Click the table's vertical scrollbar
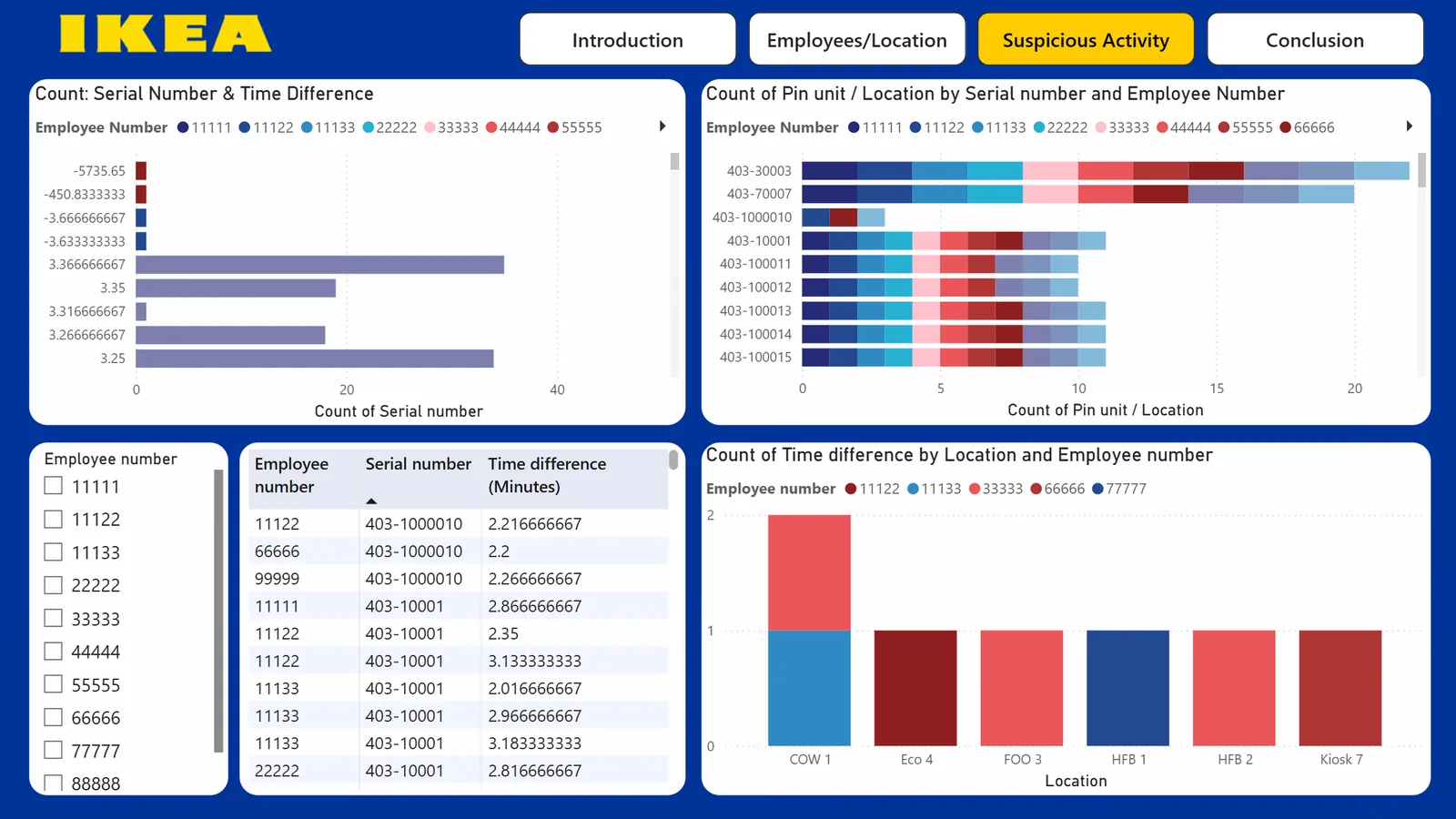Image resolution: width=1456 pixels, height=819 pixels. (673, 460)
